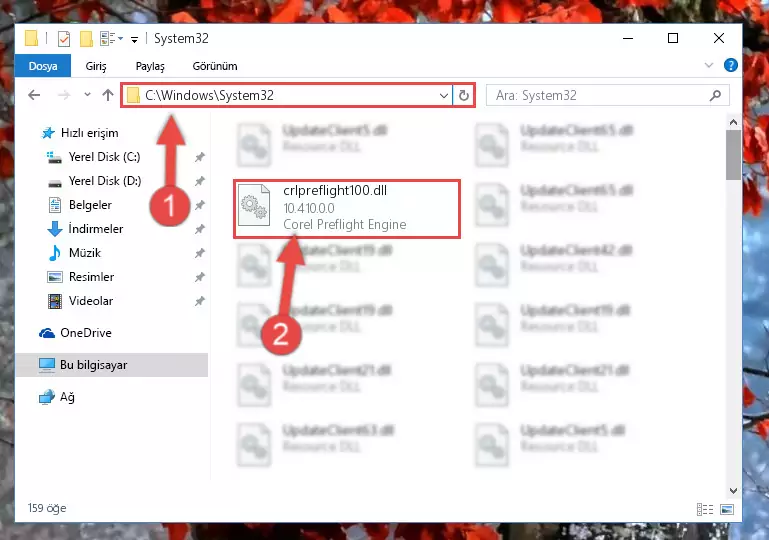Open the recent locations dropdown

pyautogui.click(x=87, y=95)
